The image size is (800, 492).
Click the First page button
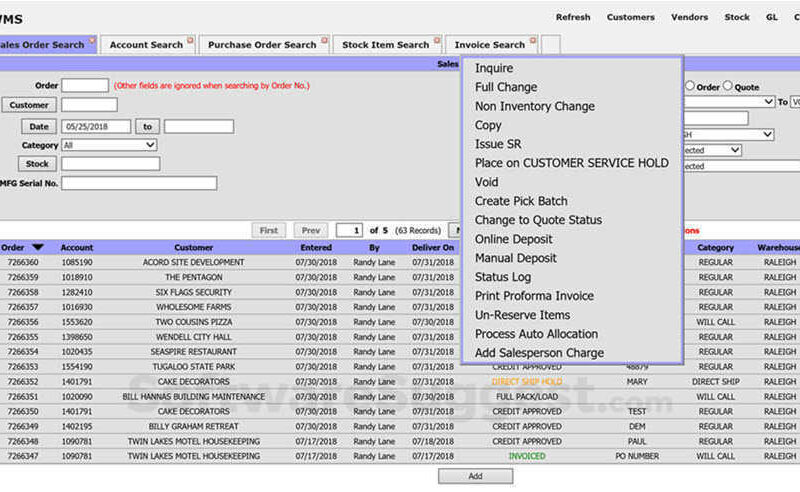(269, 230)
